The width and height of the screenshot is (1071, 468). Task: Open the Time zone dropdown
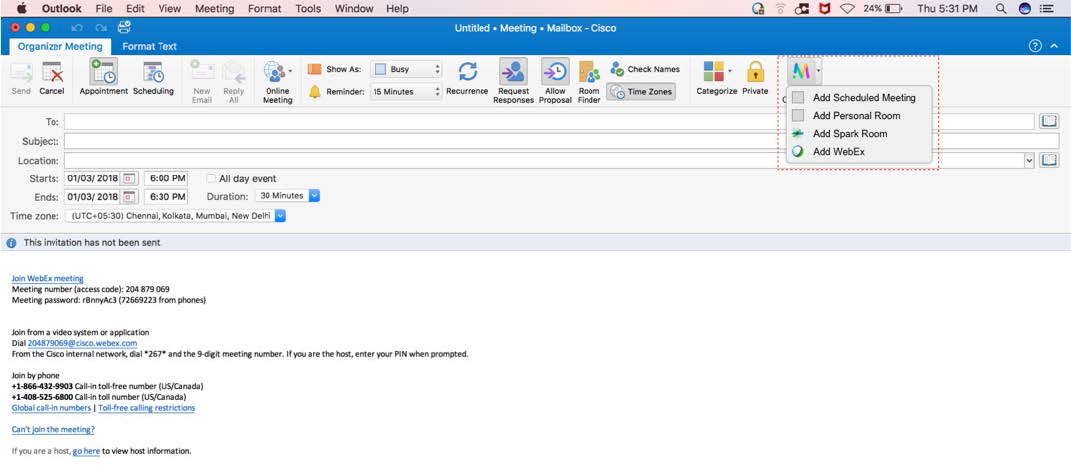coord(176,215)
